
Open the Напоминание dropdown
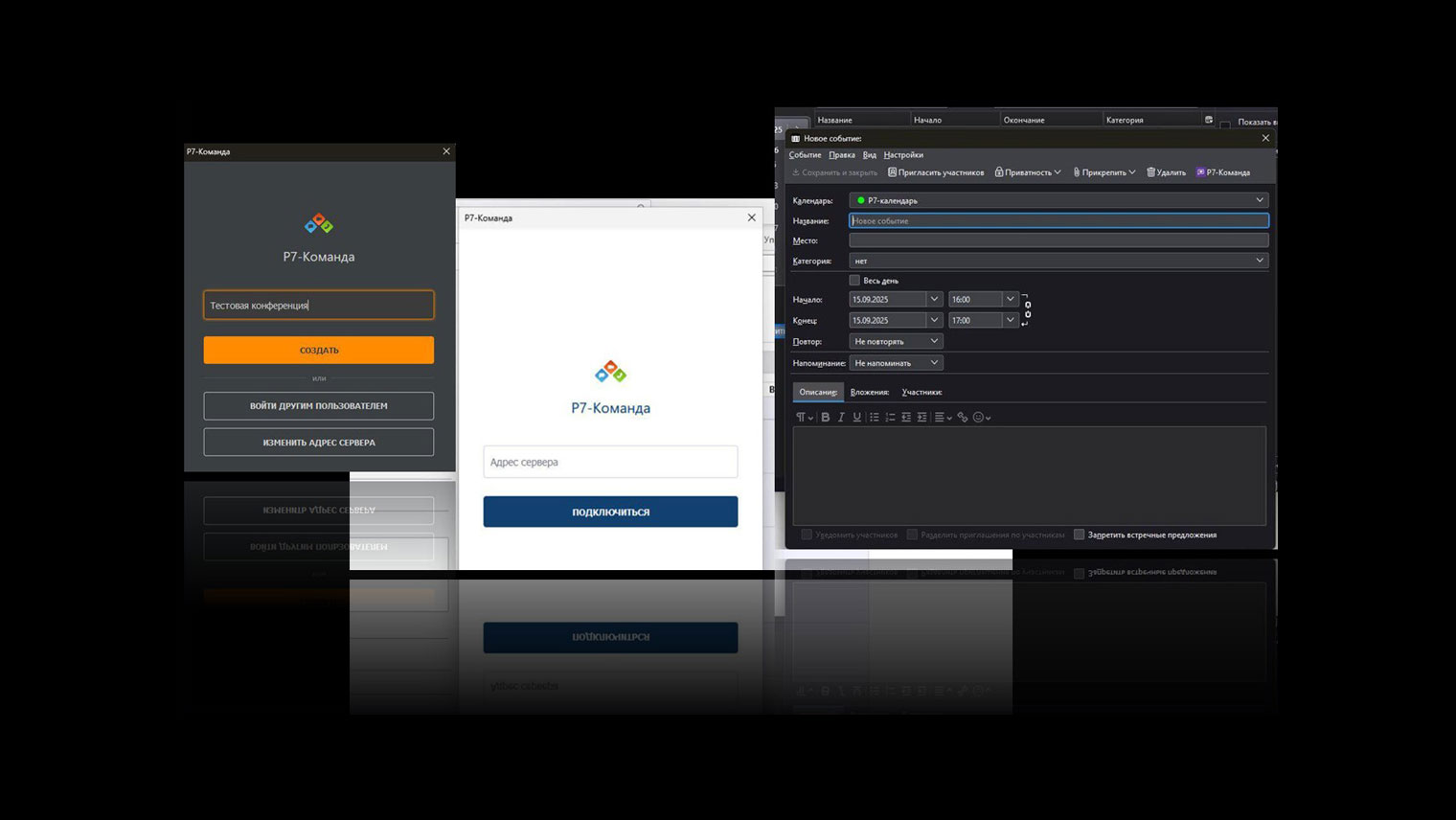896,363
